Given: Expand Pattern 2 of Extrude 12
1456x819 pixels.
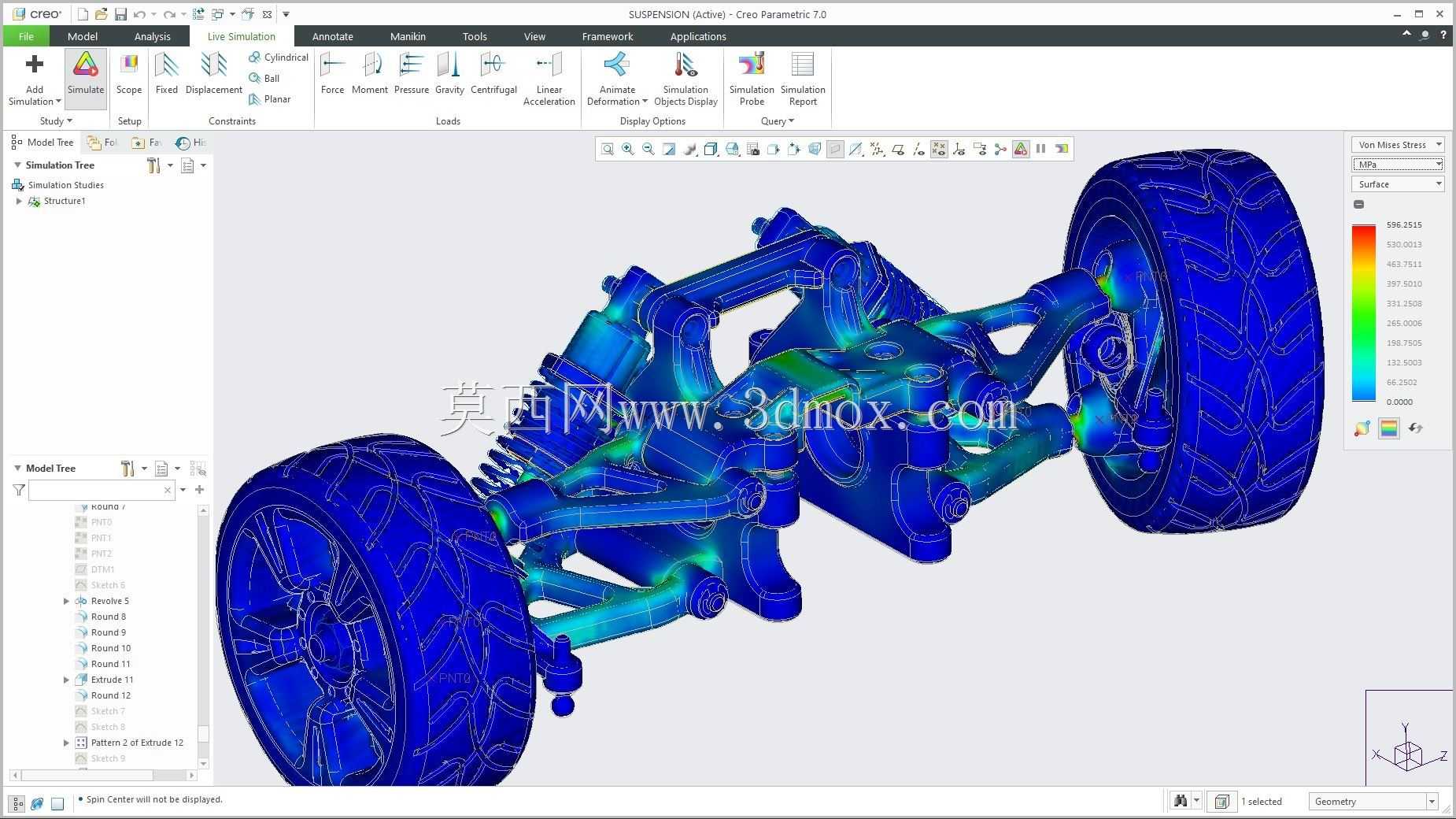Looking at the screenshot, I should [x=66, y=743].
